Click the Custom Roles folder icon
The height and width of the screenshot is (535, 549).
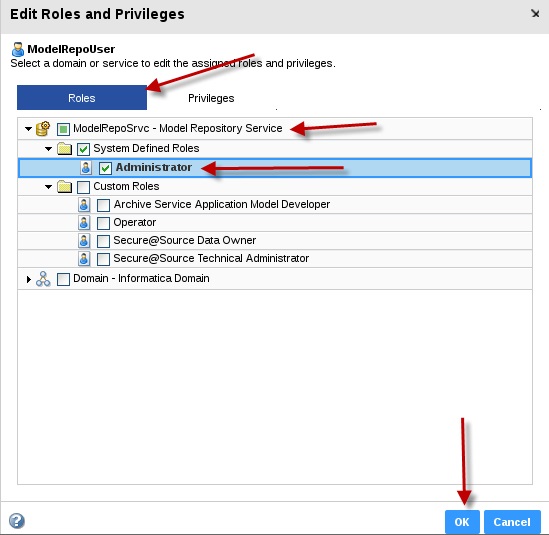pyautogui.click(x=64, y=186)
